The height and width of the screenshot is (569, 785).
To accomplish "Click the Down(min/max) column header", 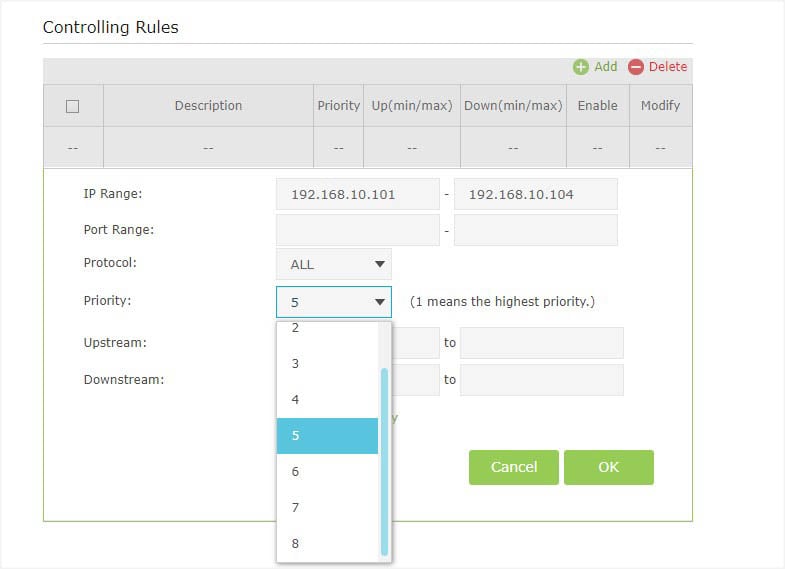I will point(513,106).
